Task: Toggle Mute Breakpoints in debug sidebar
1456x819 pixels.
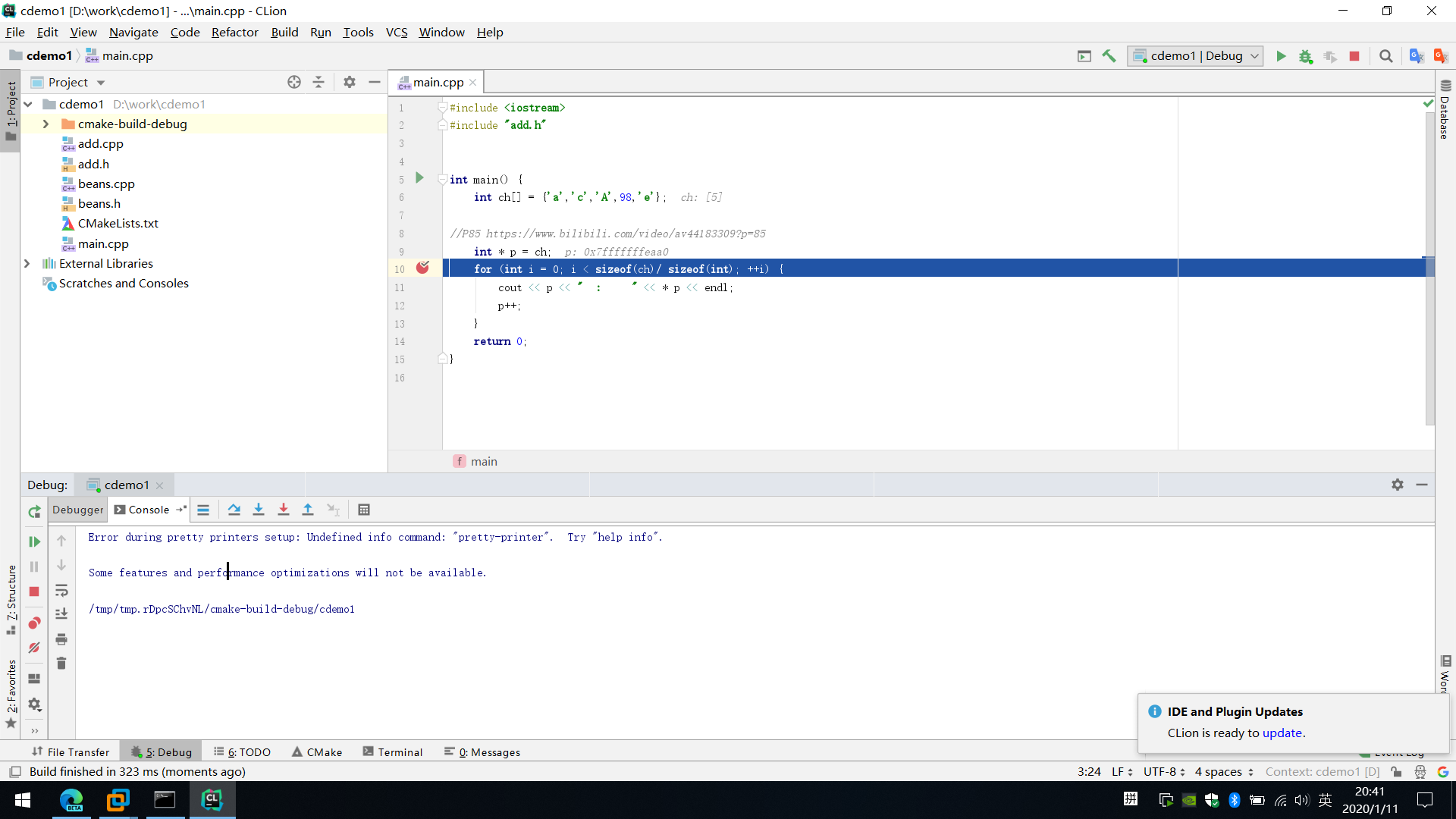Action: (34, 648)
